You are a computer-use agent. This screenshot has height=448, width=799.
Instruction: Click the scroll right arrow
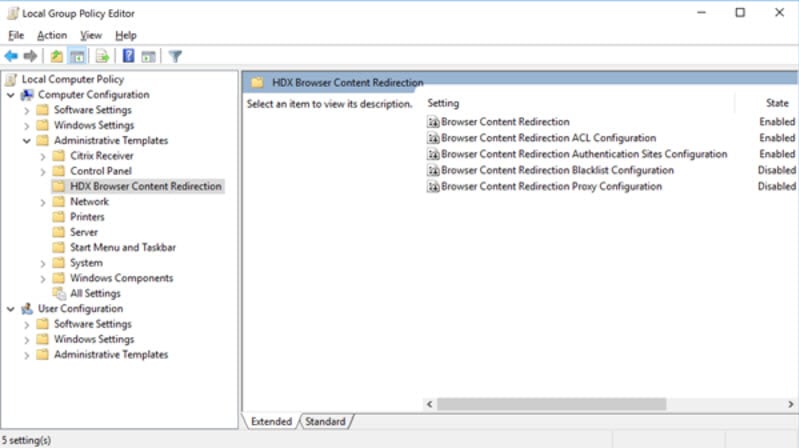(x=791, y=404)
